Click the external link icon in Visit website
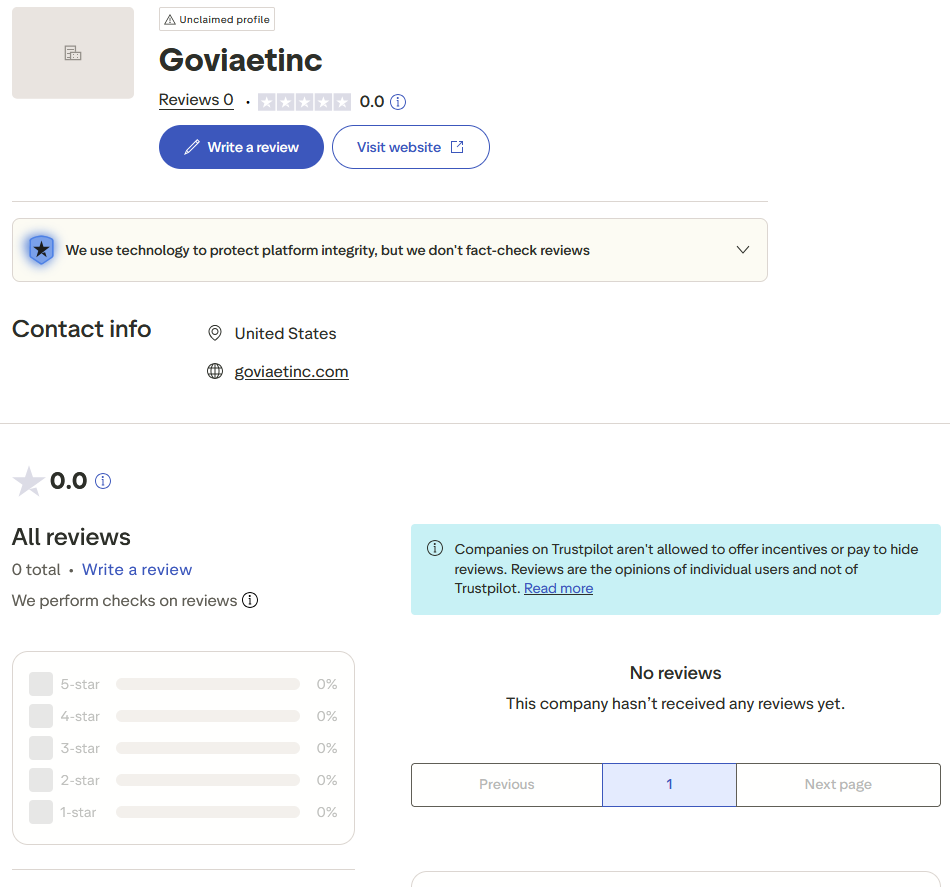The width and height of the screenshot is (950, 887). tap(458, 146)
